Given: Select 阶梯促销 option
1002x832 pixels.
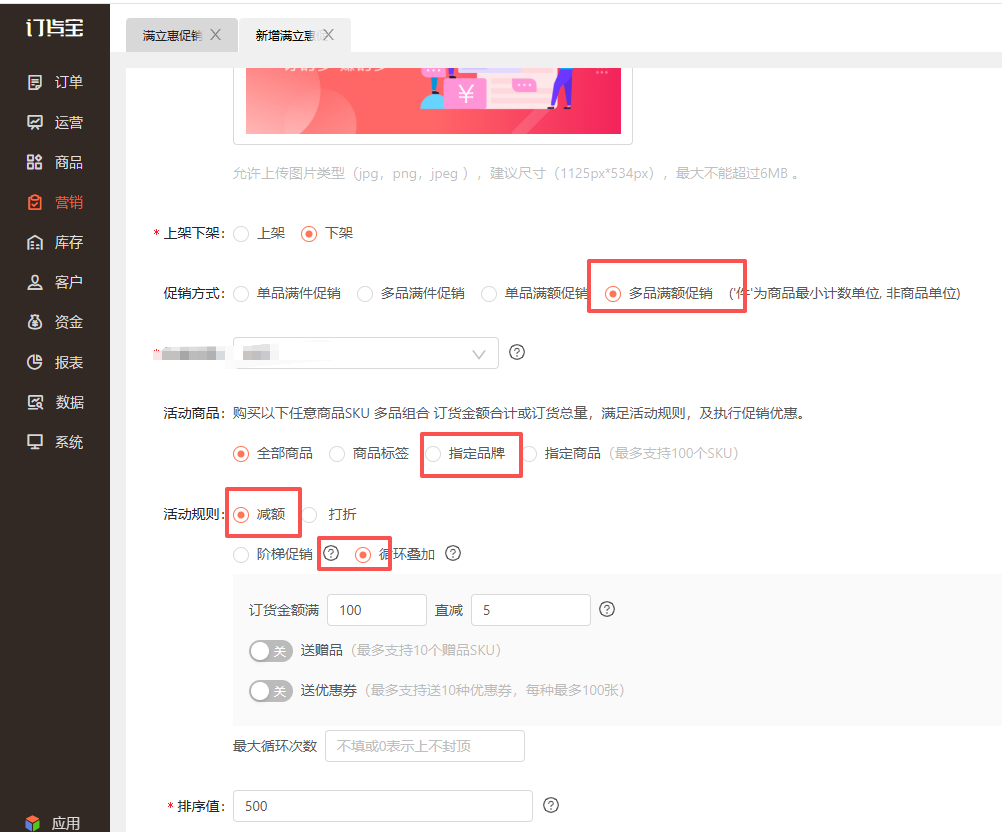Looking at the screenshot, I should (x=241, y=555).
